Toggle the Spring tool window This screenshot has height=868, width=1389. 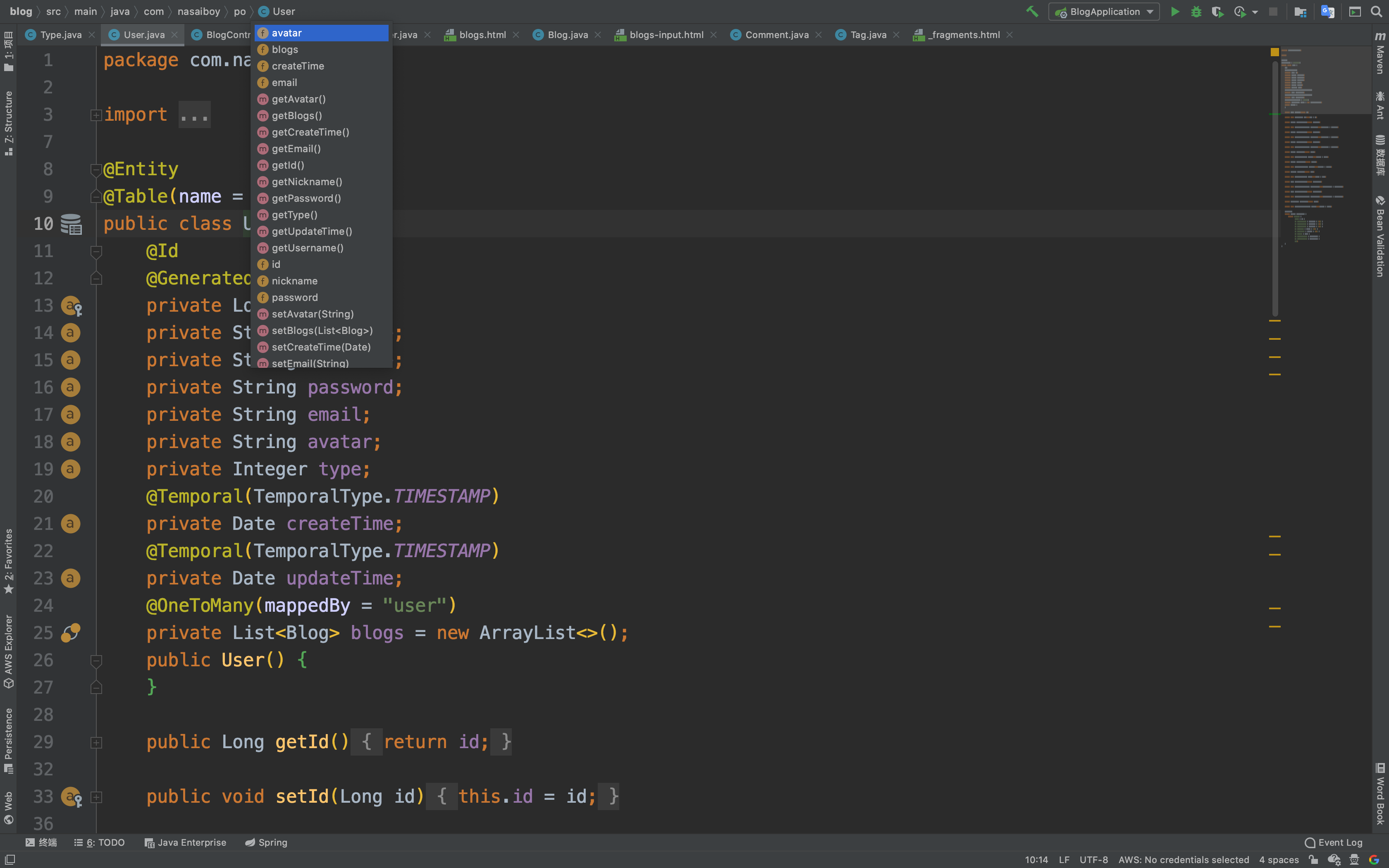tap(267, 842)
